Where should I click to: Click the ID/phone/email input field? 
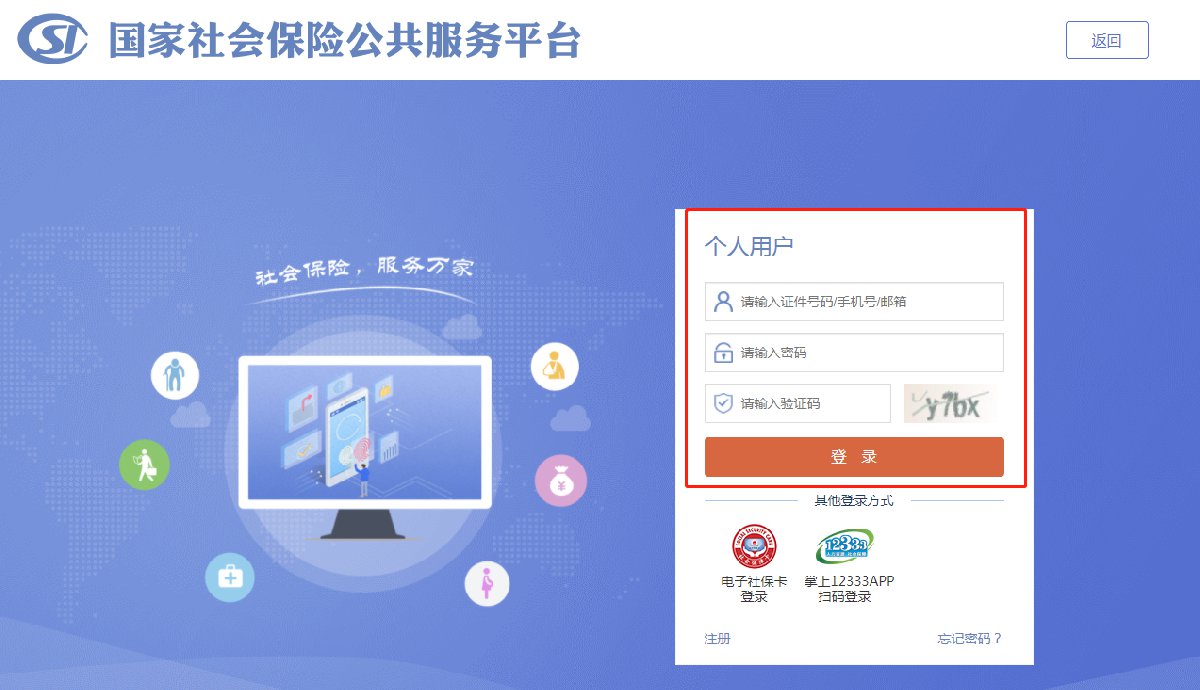[x=854, y=301]
